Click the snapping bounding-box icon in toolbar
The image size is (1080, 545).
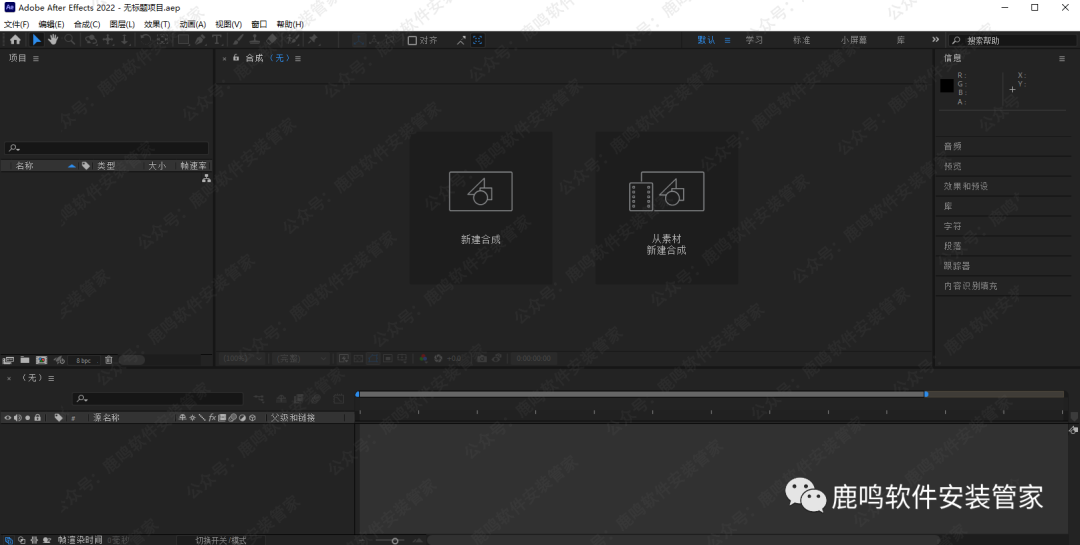point(477,40)
